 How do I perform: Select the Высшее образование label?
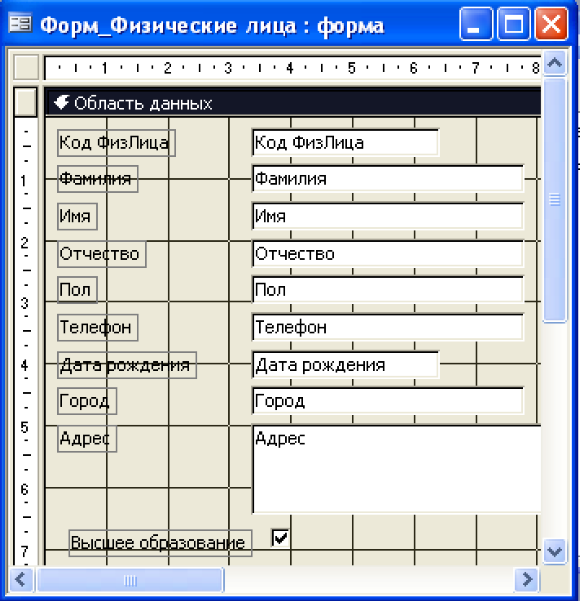(x=160, y=543)
